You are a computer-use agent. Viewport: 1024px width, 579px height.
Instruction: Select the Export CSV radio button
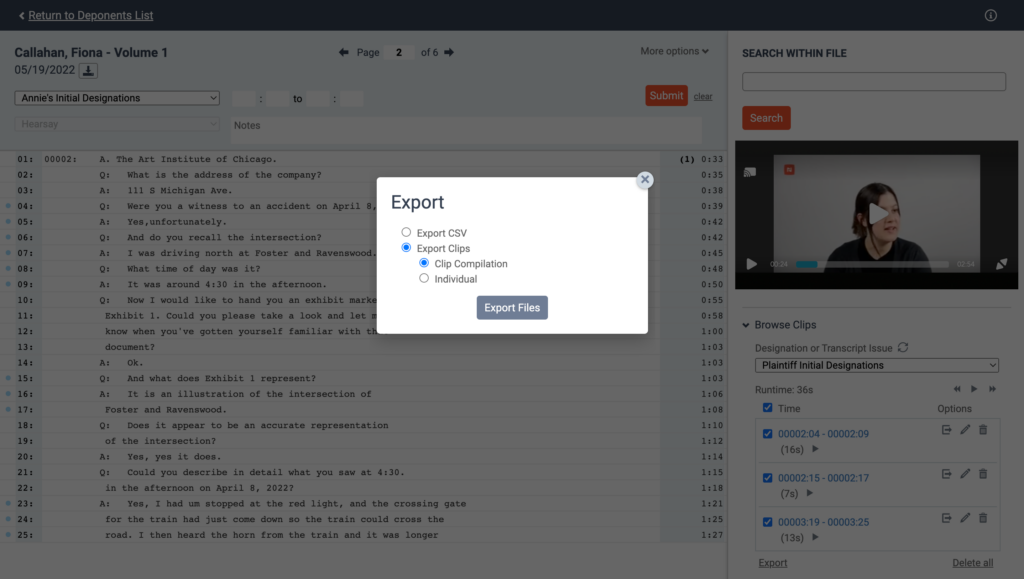click(406, 231)
